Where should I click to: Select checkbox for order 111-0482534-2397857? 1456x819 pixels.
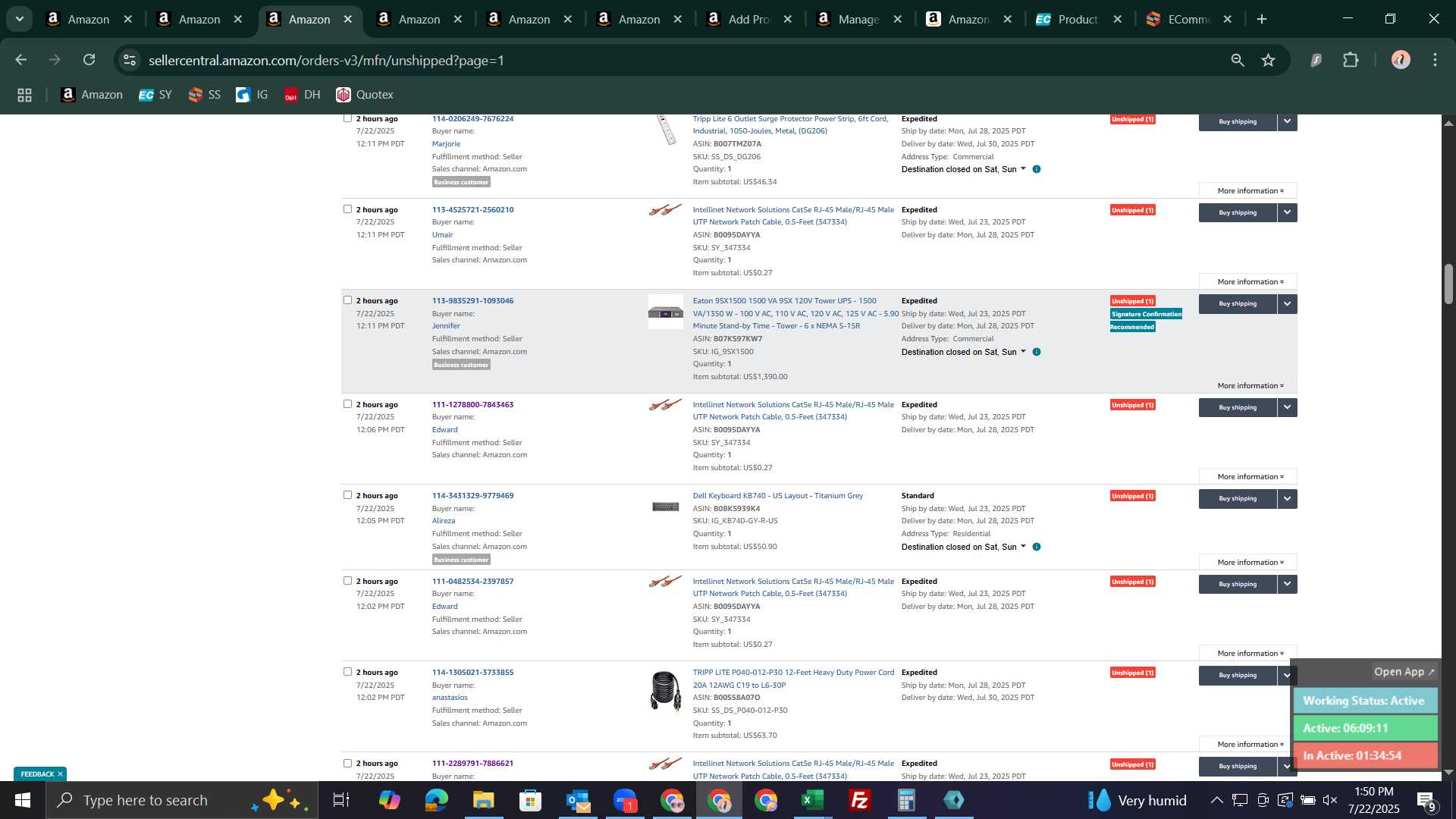(x=347, y=581)
